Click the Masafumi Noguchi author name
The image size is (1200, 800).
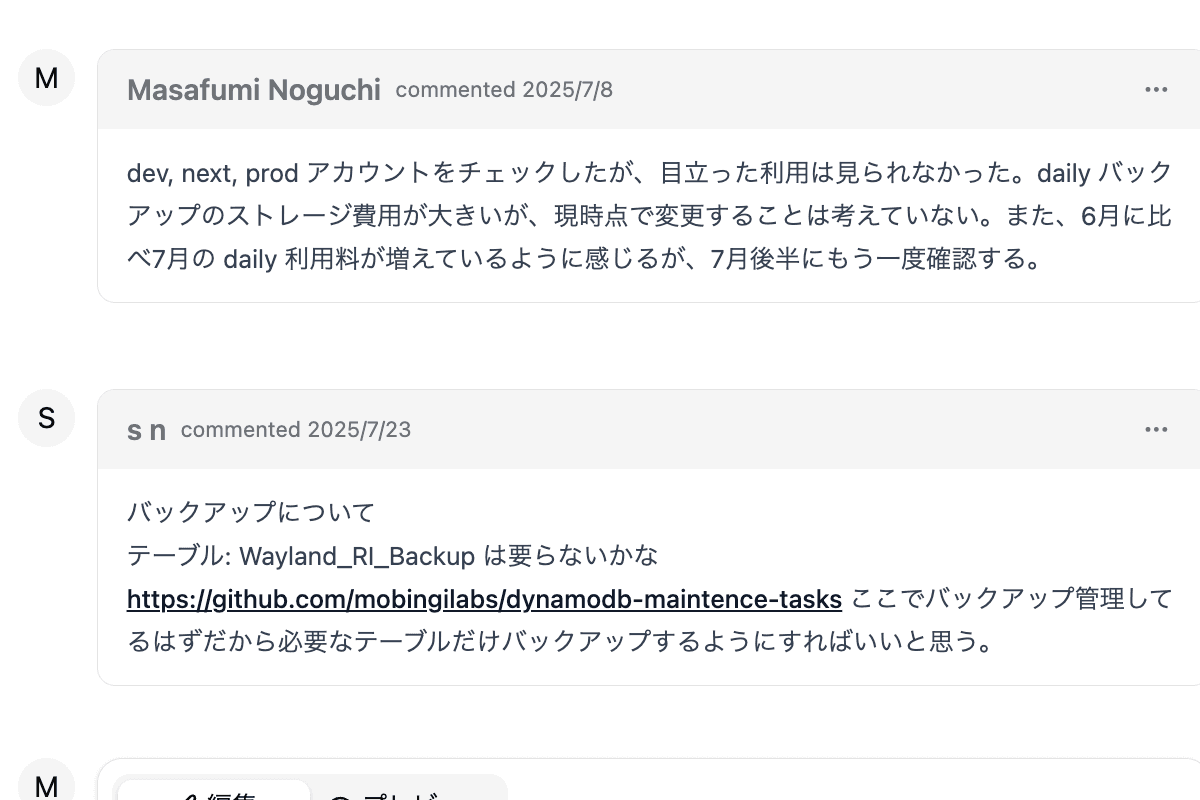(254, 90)
